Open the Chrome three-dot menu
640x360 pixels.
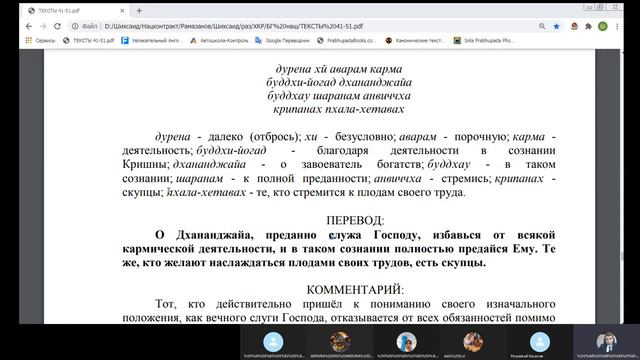[617, 26]
